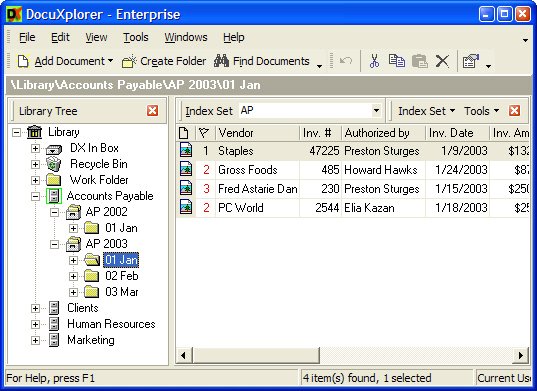Close the Library Tree panel
This screenshot has width=537, height=391.
point(152,111)
